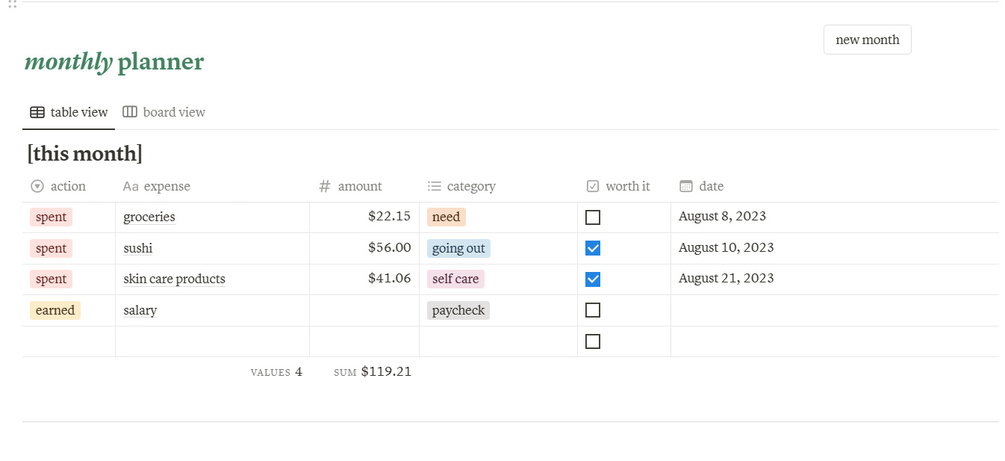This screenshot has height=461, width=1005.
Task: Click the empty salary amount cell
Action: pos(364,310)
